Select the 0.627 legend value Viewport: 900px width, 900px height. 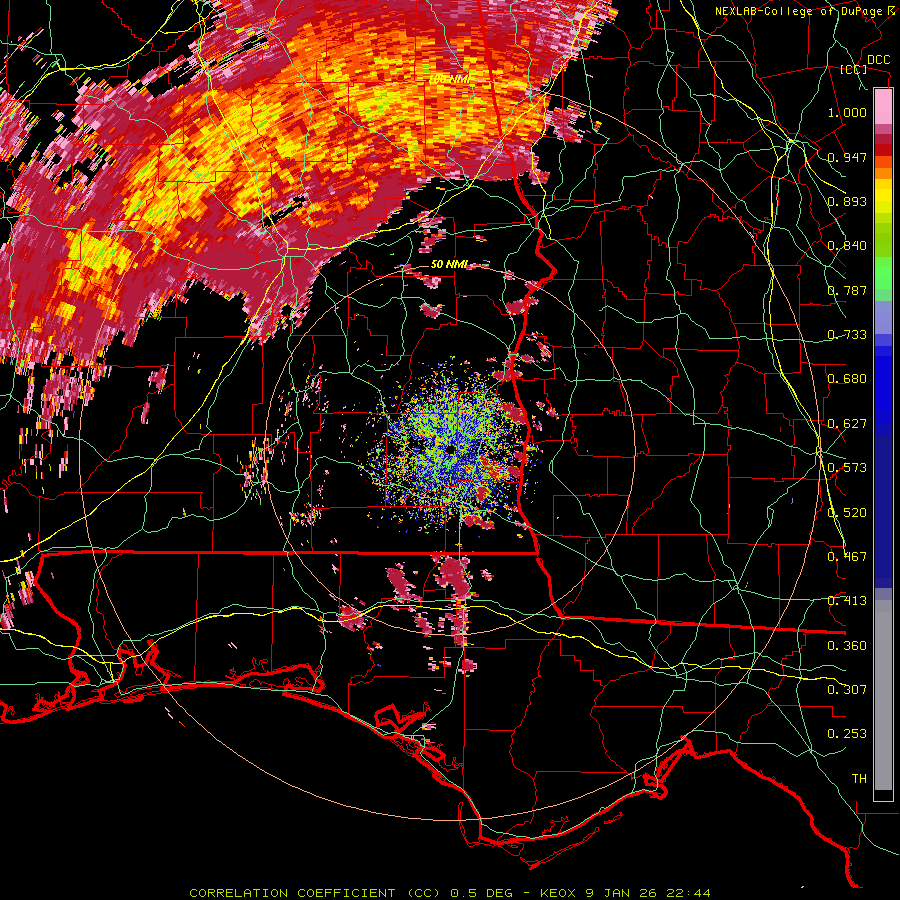point(847,424)
